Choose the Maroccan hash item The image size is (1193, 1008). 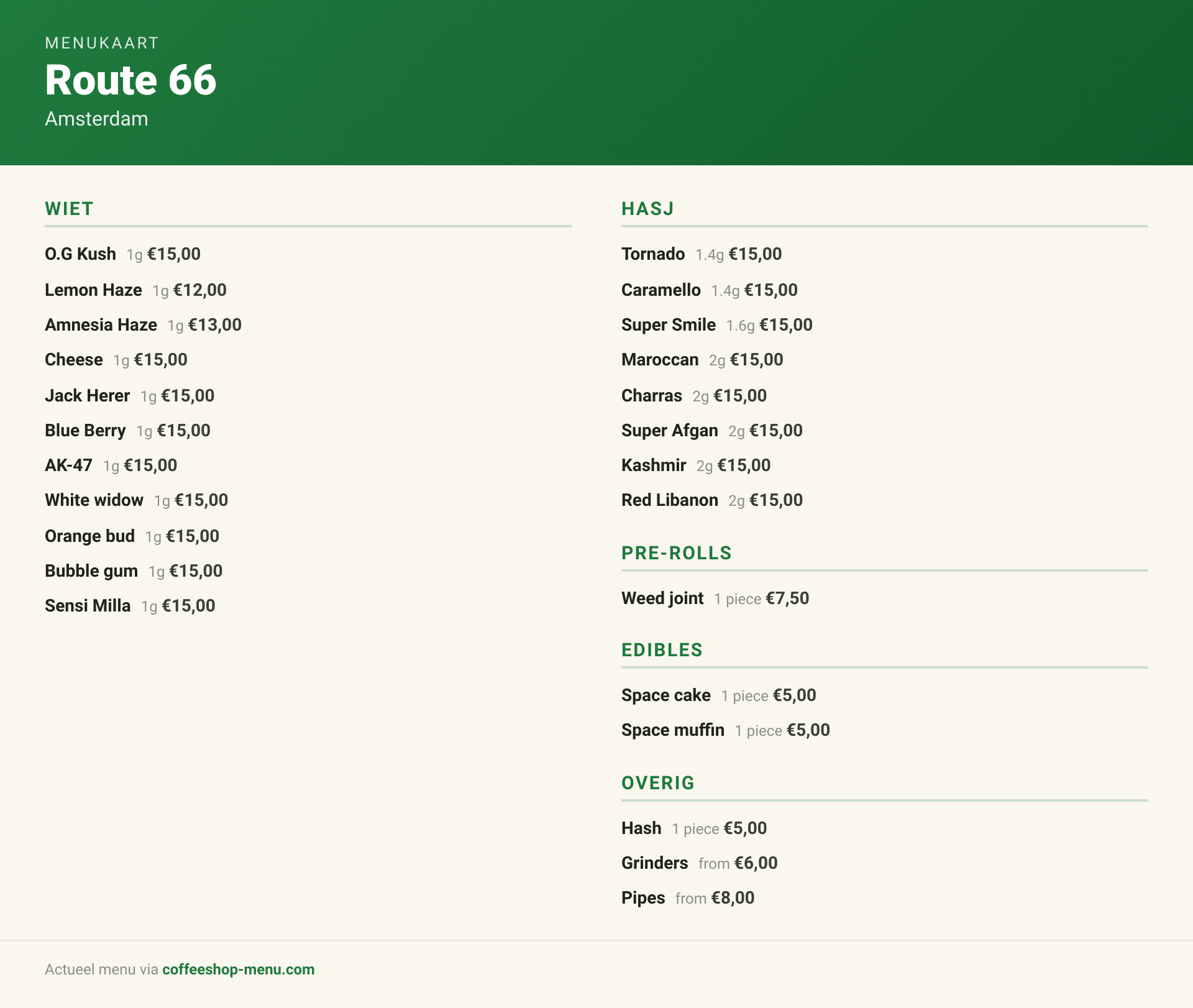(x=702, y=360)
